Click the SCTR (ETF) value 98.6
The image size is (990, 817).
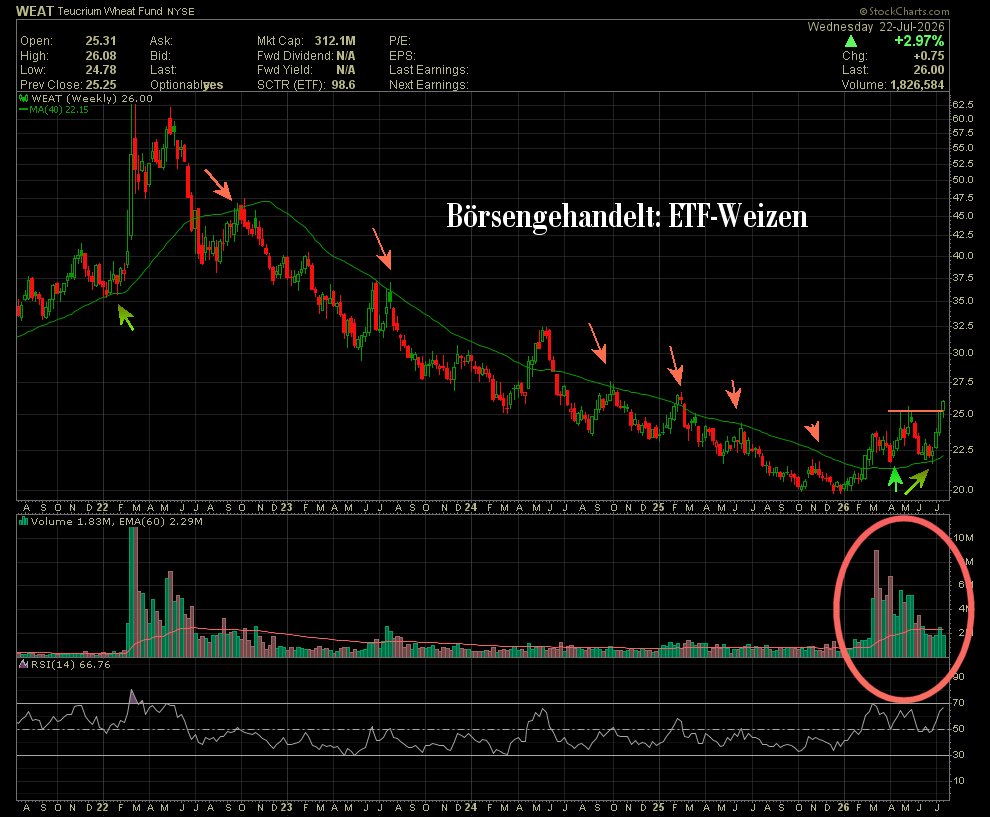pos(343,85)
